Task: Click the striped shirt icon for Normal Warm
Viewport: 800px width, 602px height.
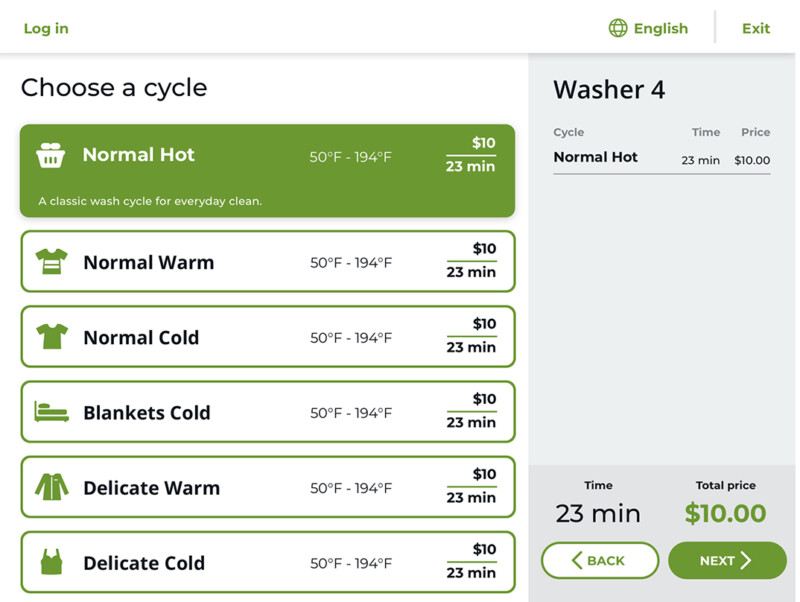Action: click(51, 262)
